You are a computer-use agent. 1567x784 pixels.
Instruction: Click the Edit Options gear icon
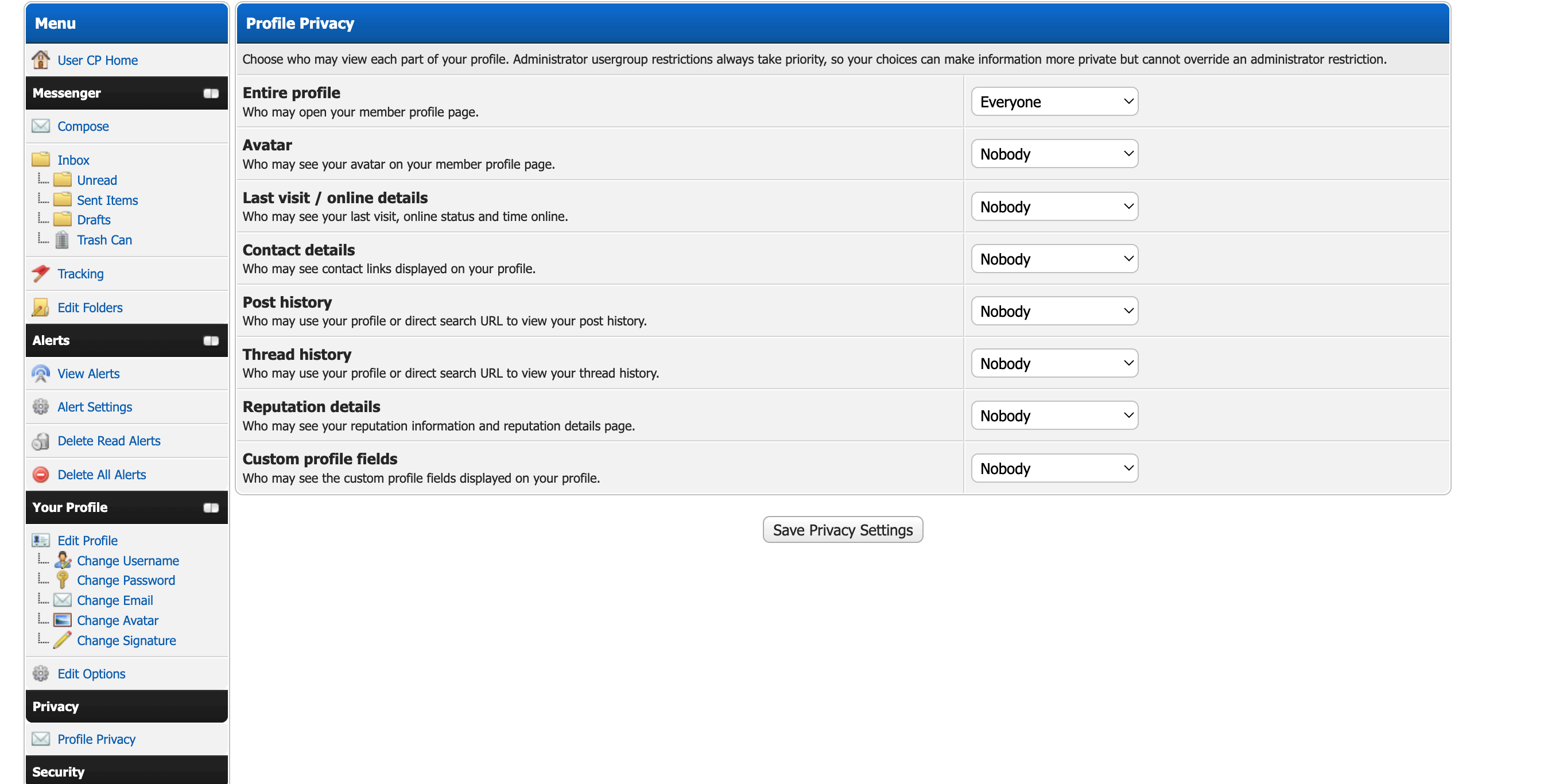tap(41, 673)
